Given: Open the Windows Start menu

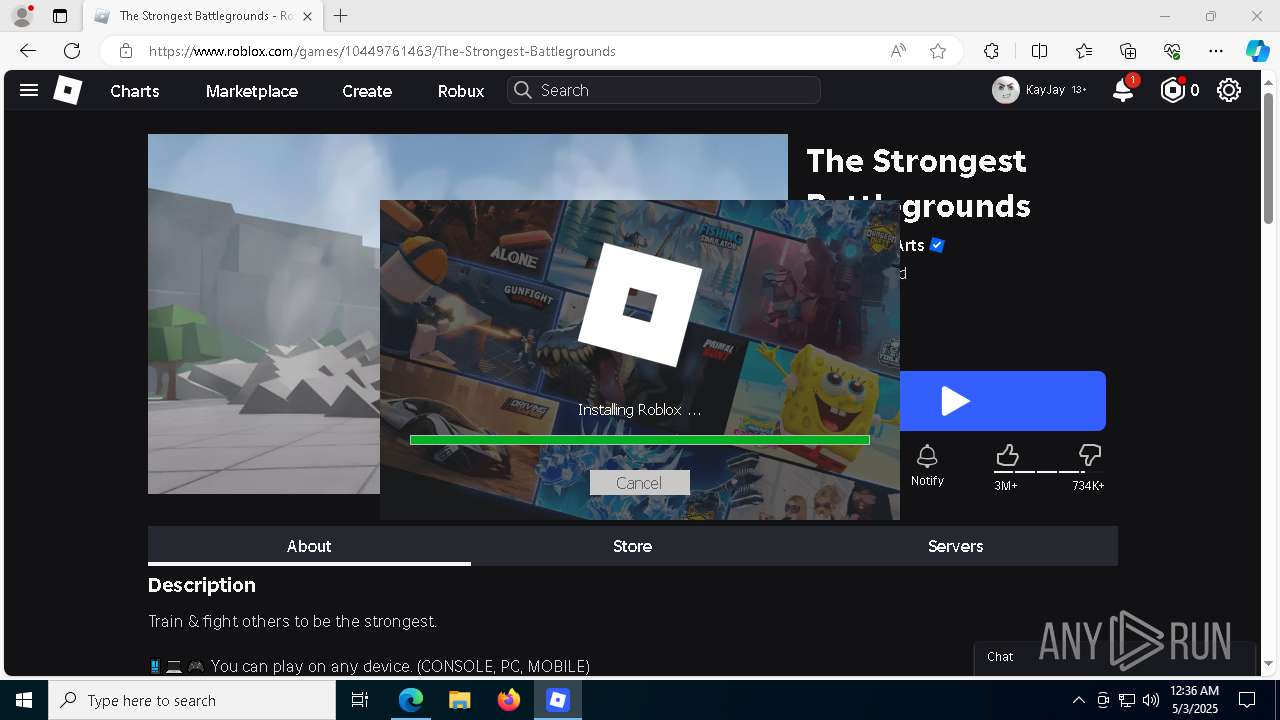Looking at the screenshot, I should 24,700.
